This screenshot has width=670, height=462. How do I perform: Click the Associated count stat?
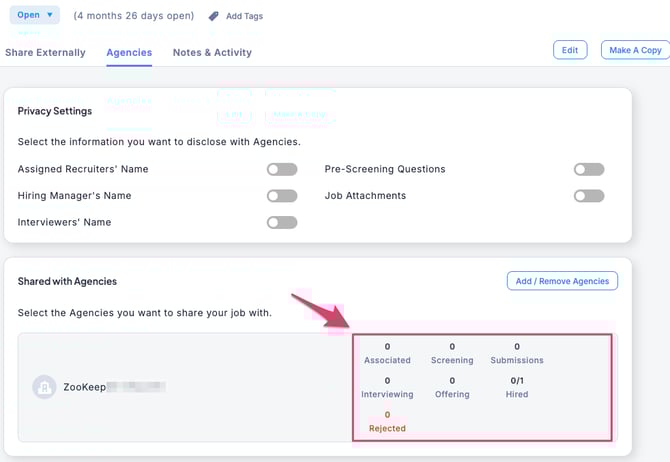[387, 353]
